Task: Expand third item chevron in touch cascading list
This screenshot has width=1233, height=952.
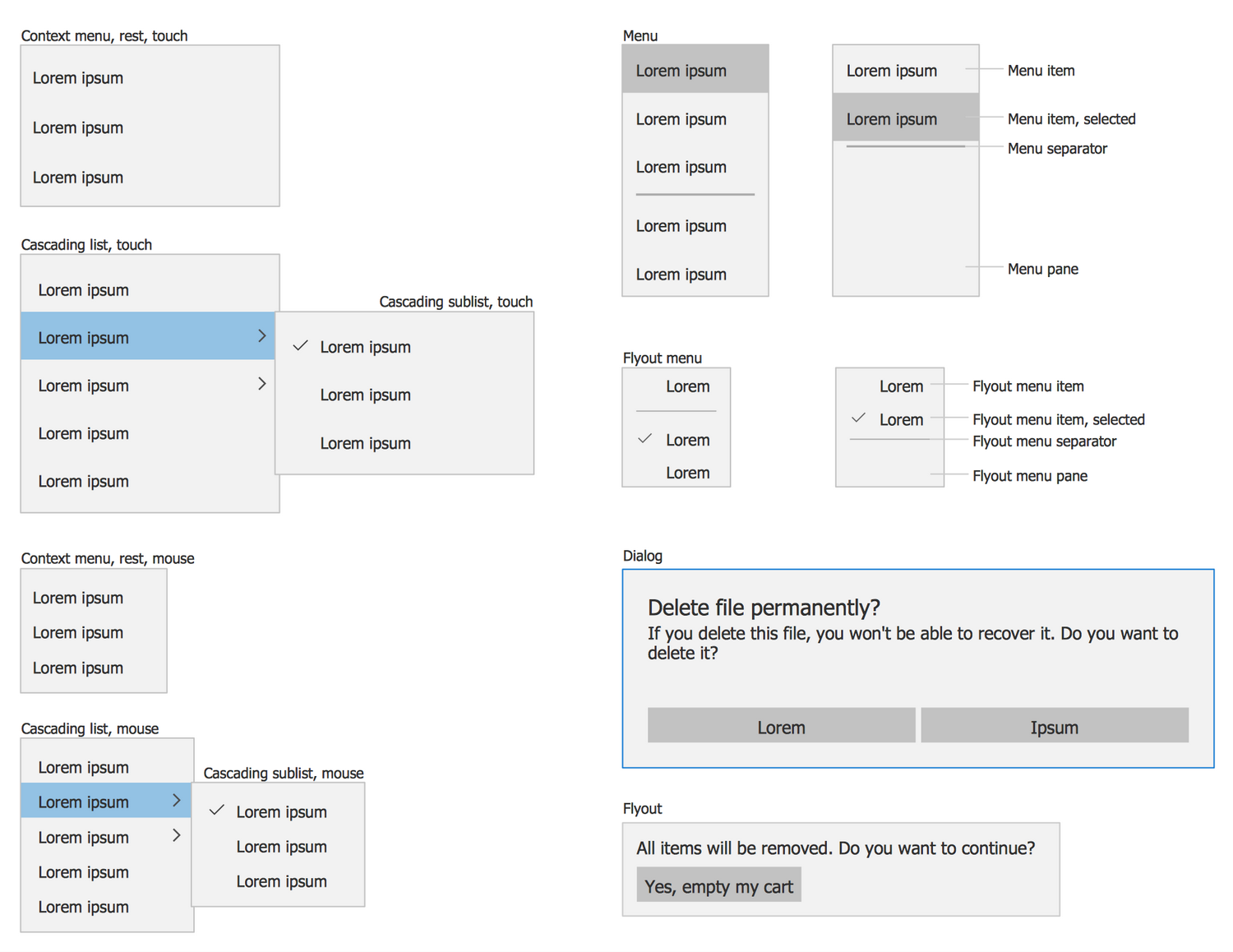Action: pos(261,384)
